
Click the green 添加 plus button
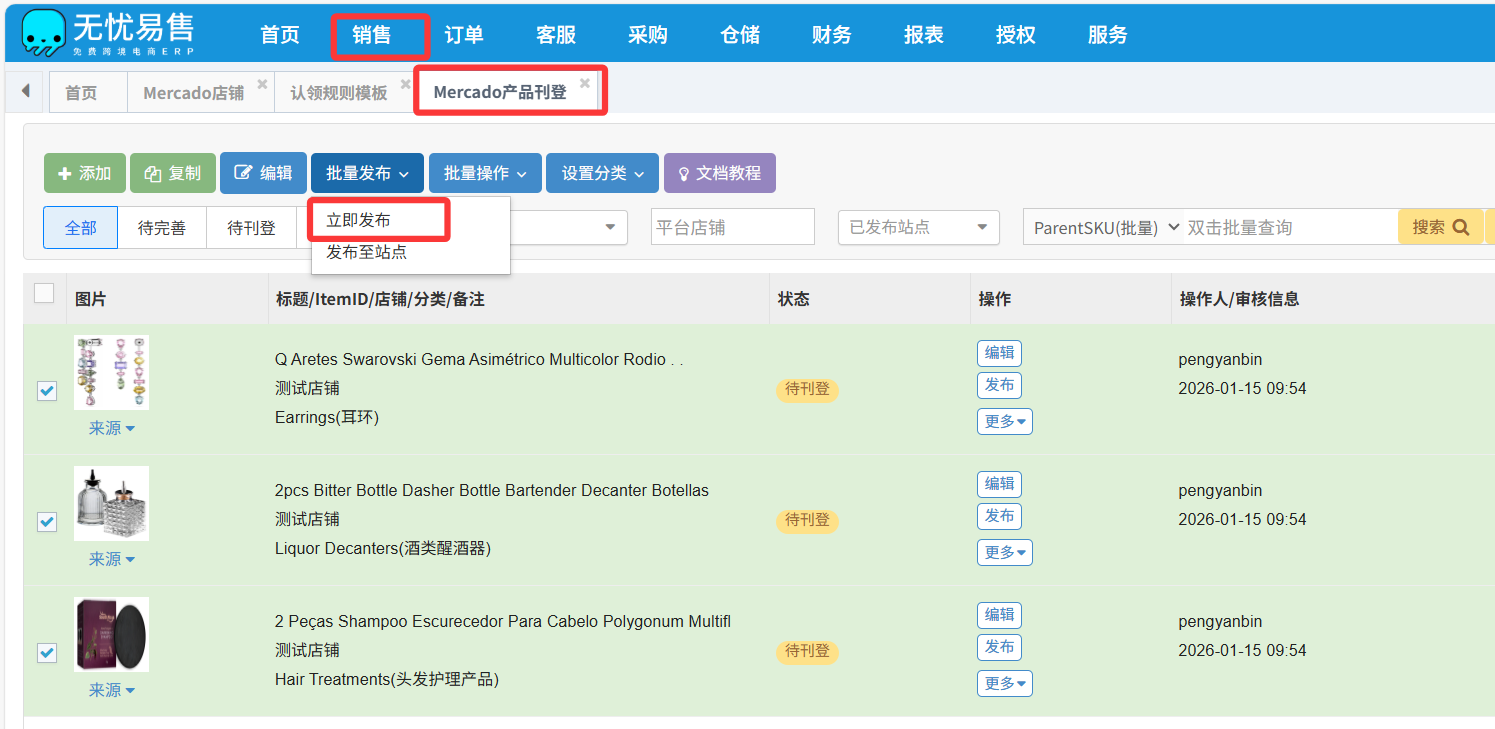pos(85,173)
